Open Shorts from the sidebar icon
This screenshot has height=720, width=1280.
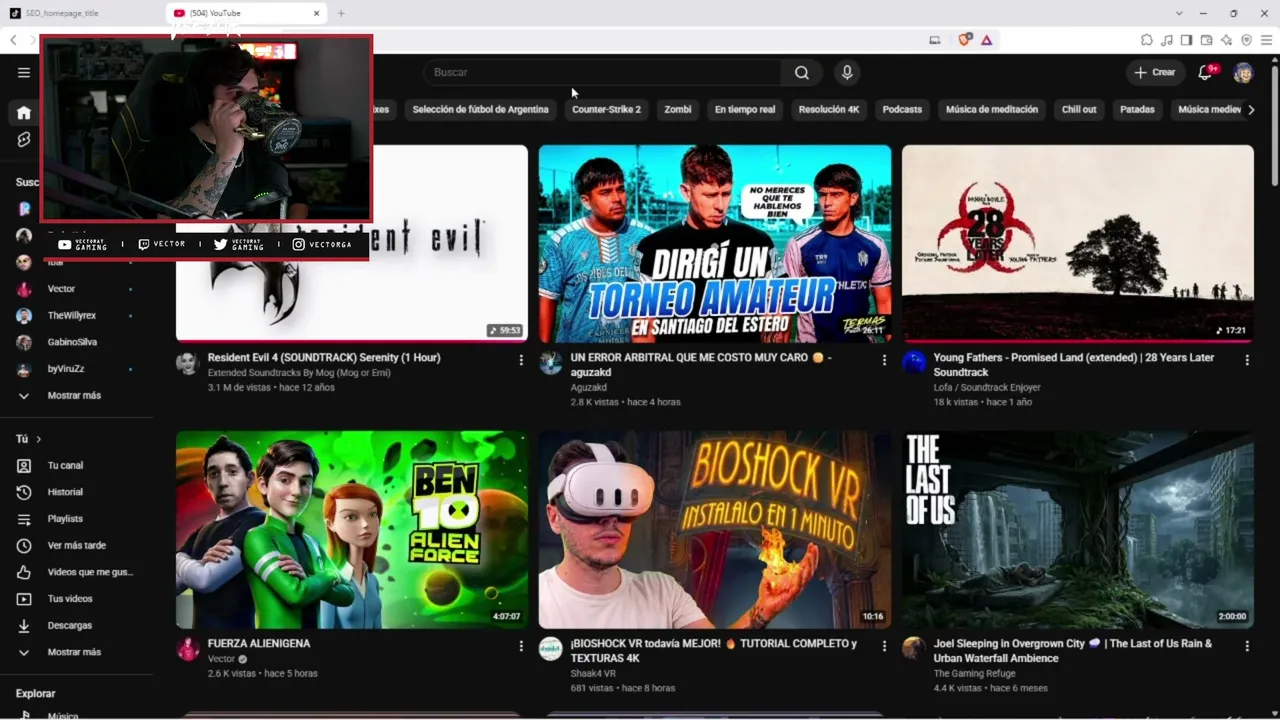[x=24, y=140]
